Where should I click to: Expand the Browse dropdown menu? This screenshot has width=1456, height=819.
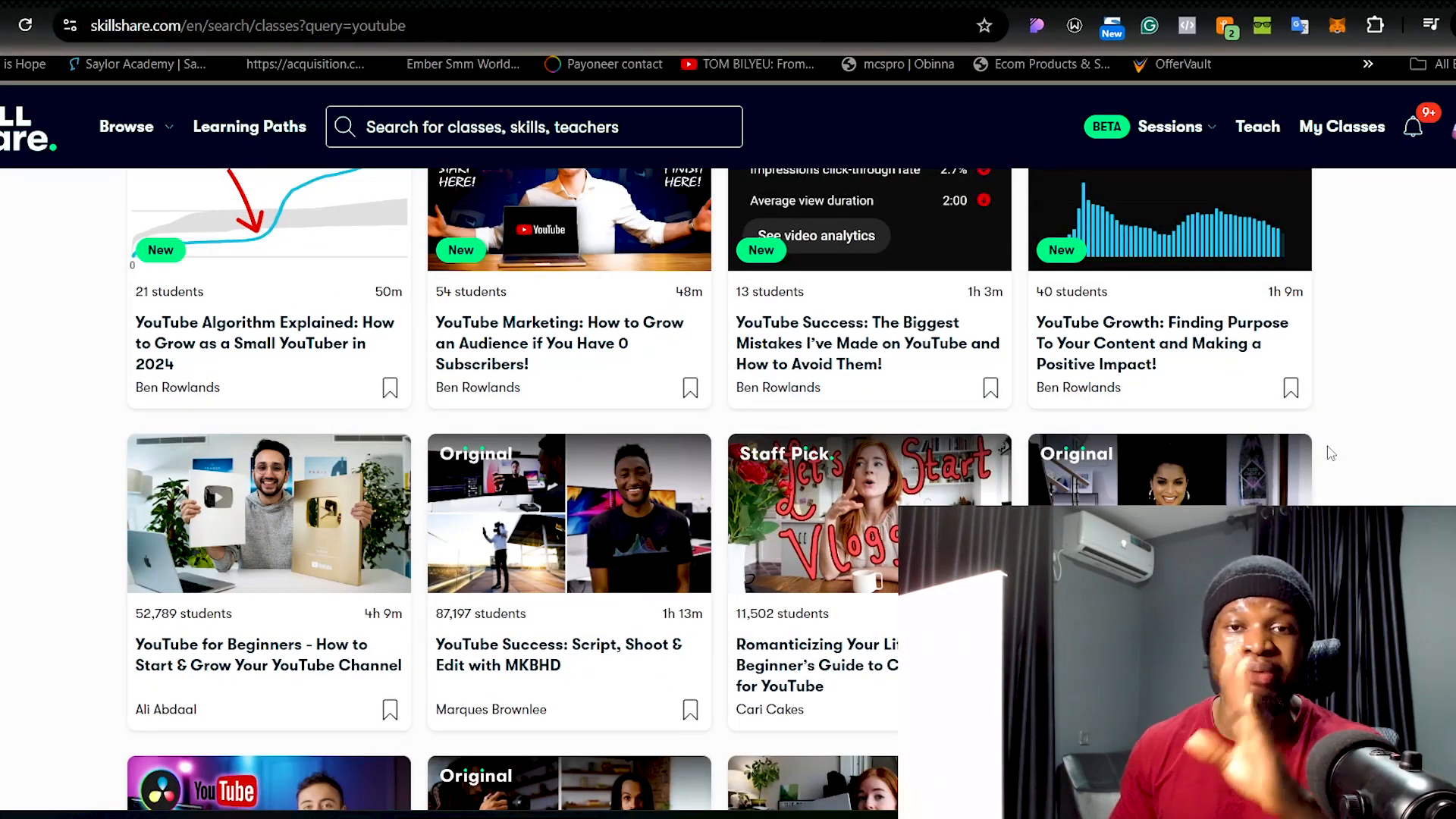pos(136,127)
